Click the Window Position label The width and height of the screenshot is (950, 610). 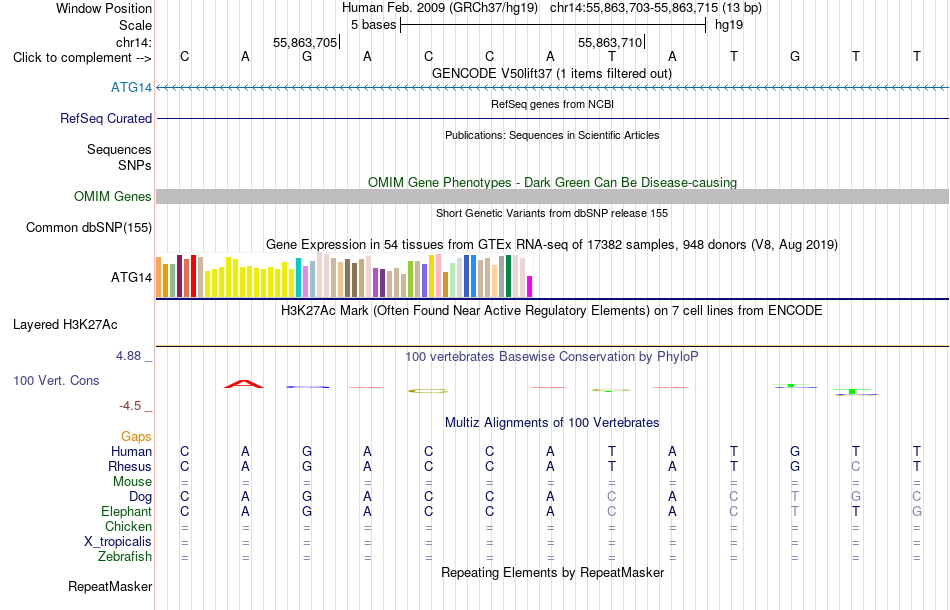coord(104,8)
